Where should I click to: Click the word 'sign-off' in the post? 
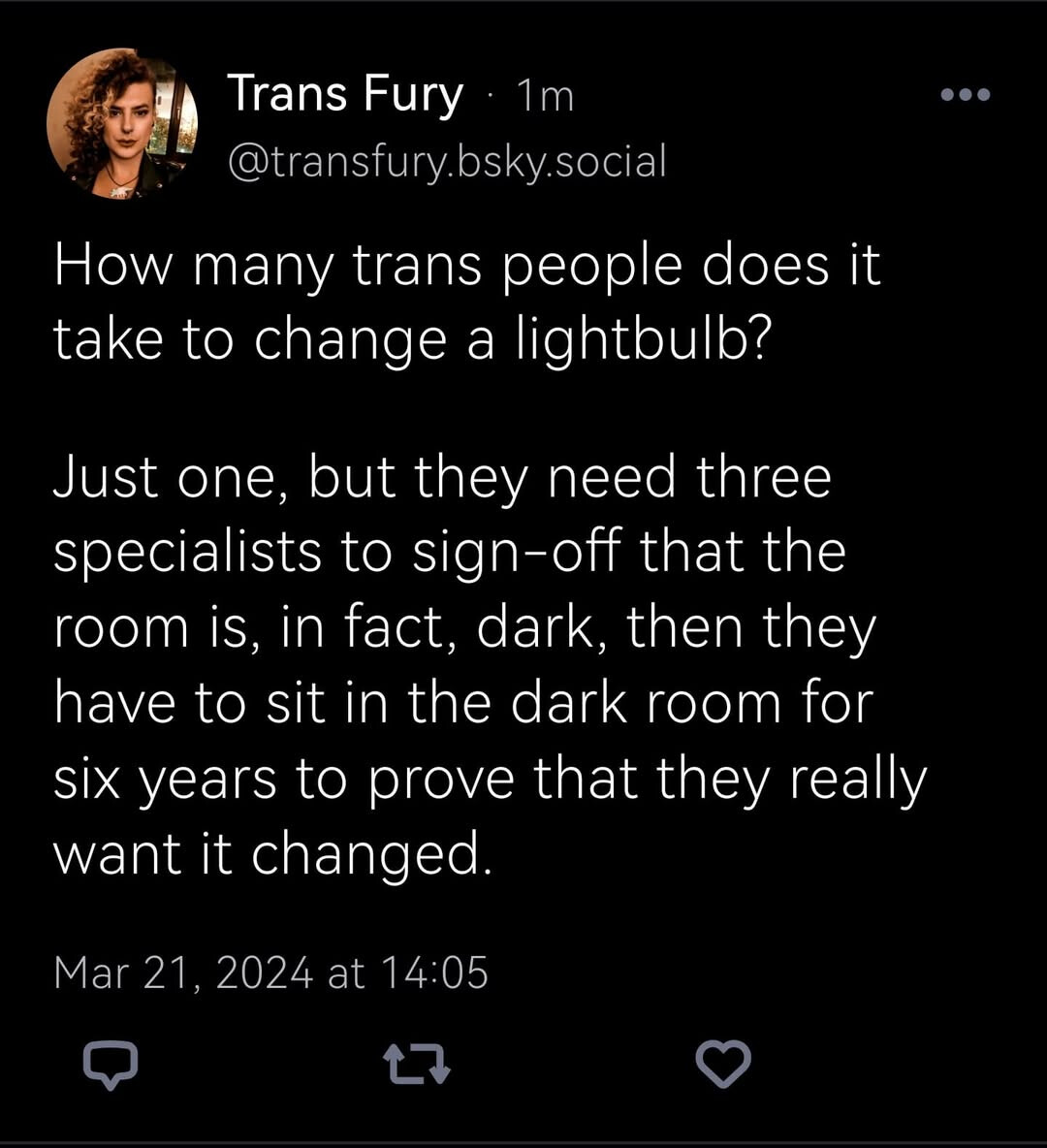point(517,554)
